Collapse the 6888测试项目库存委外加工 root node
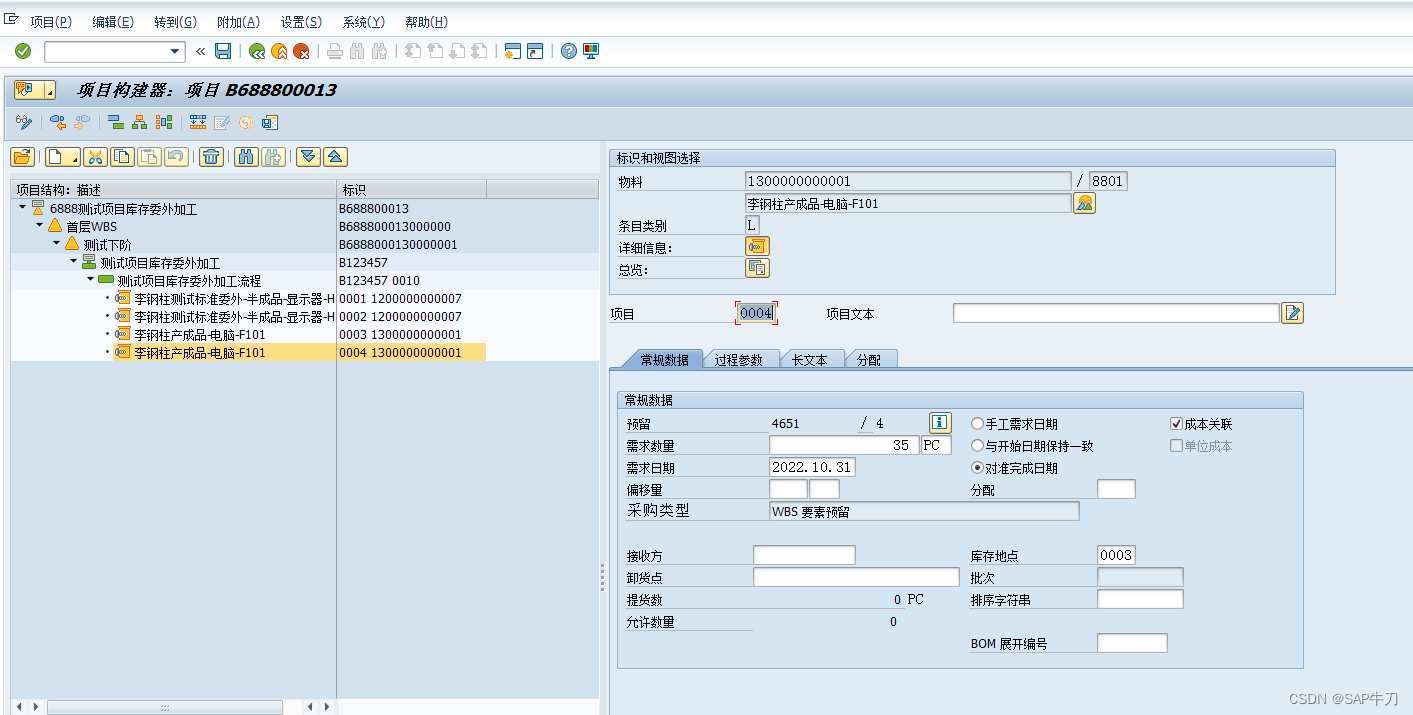The height and width of the screenshot is (715, 1413). coord(22,208)
